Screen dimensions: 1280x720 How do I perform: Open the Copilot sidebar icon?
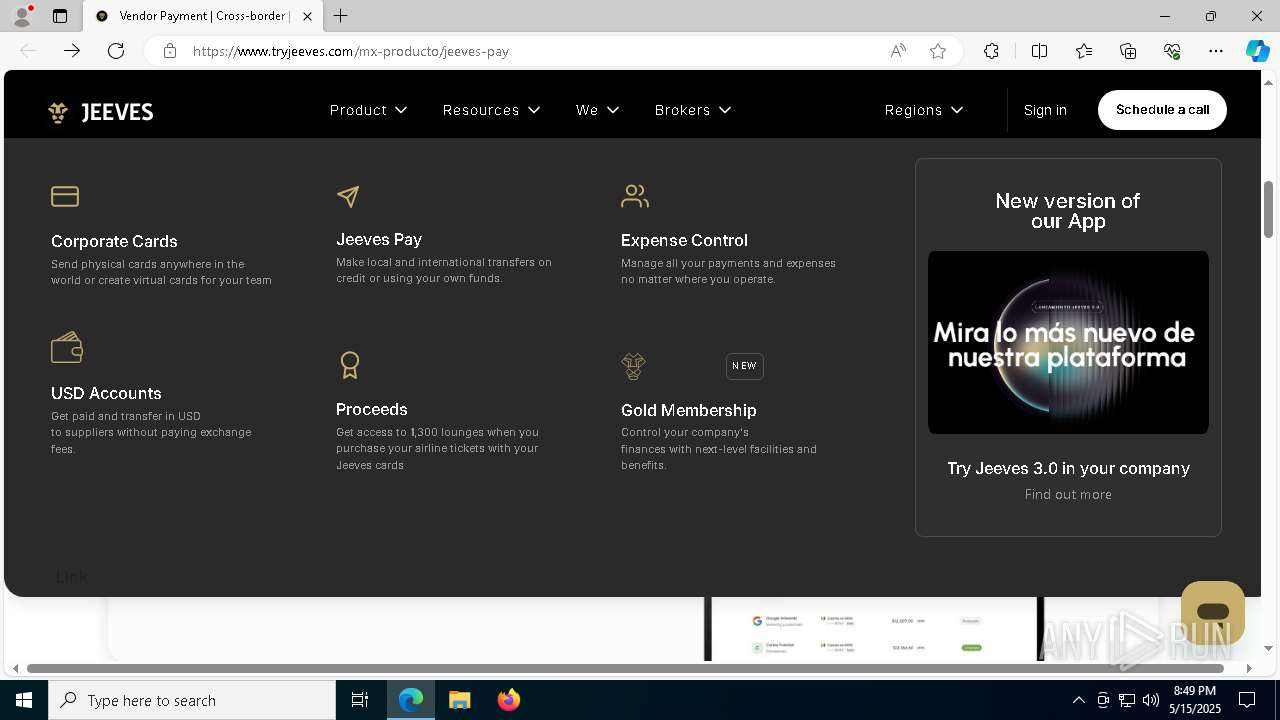[x=1257, y=51]
